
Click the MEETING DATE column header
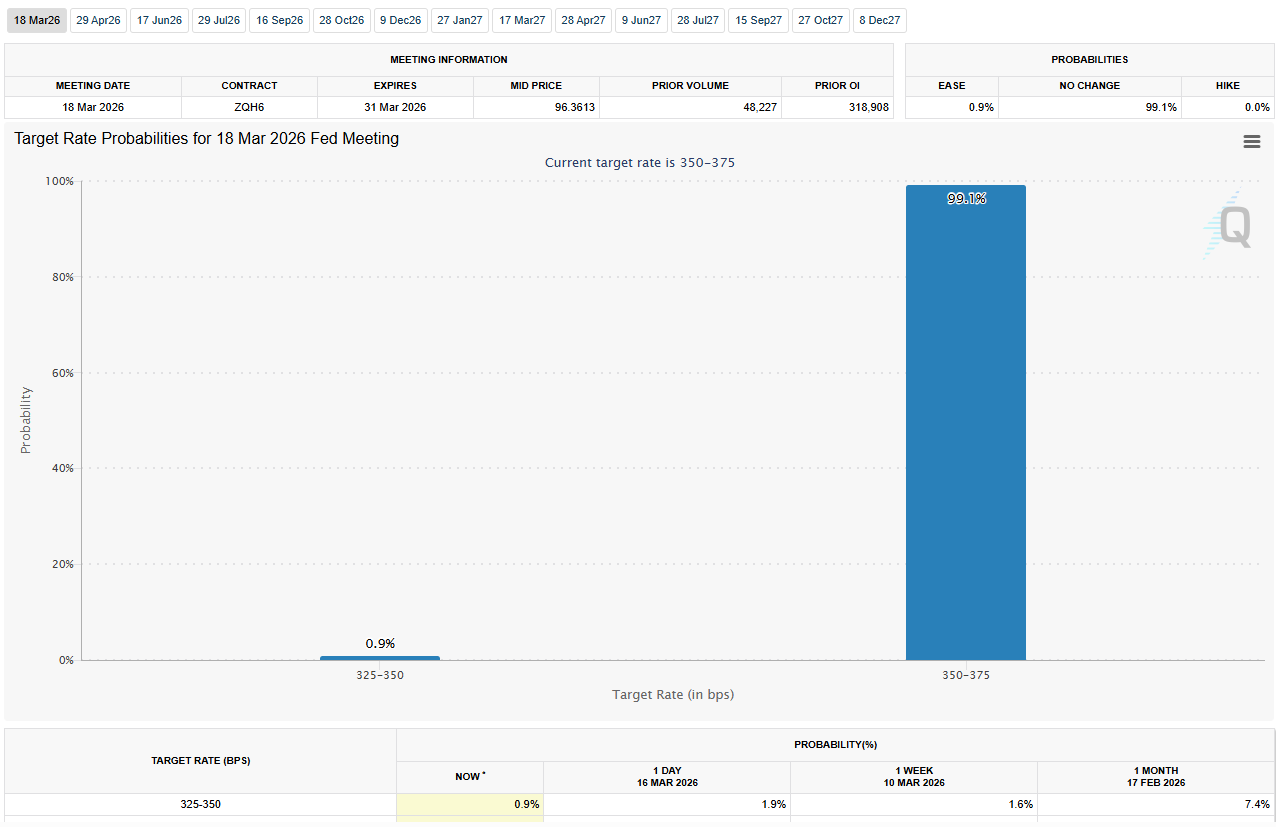[93, 86]
